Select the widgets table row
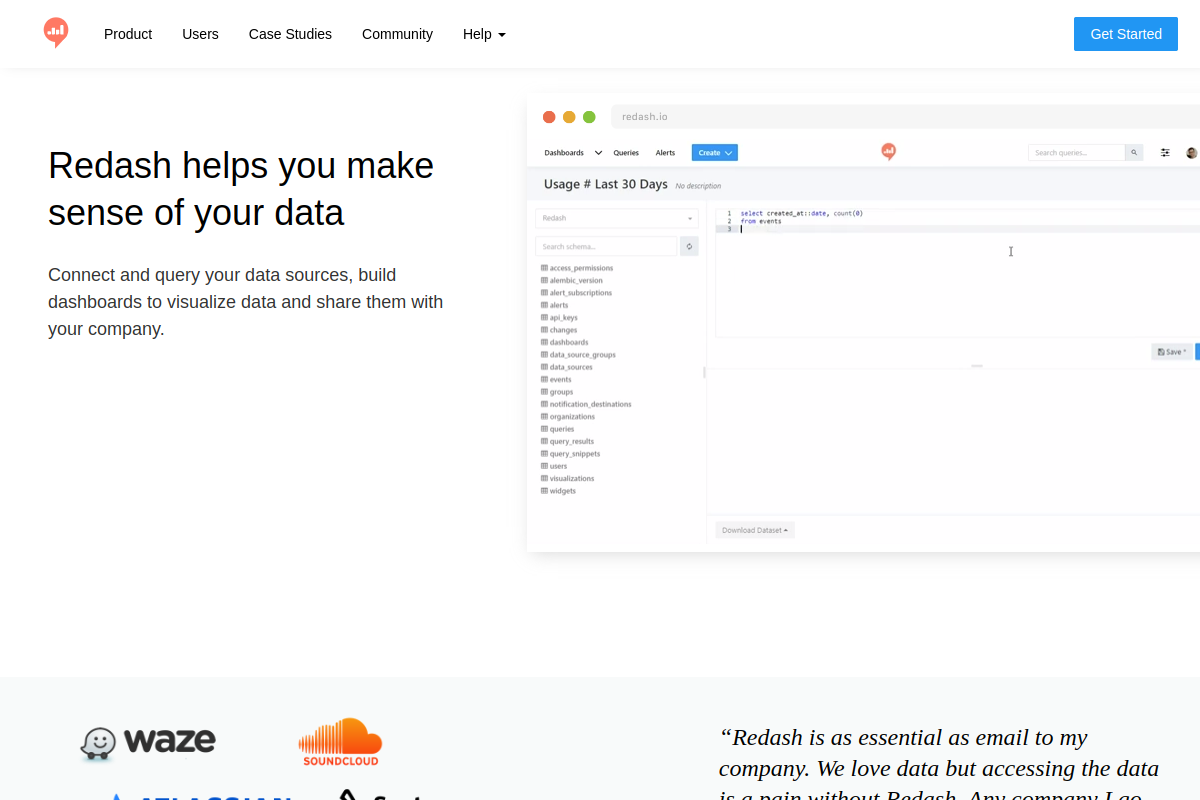The height and width of the screenshot is (800, 1200). click(558, 491)
